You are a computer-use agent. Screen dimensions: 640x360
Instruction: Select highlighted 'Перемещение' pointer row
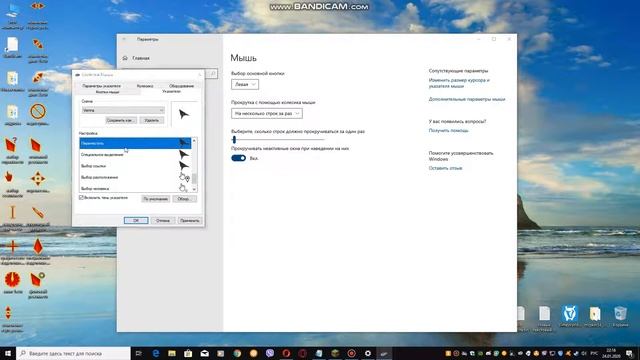[x=135, y=143]
